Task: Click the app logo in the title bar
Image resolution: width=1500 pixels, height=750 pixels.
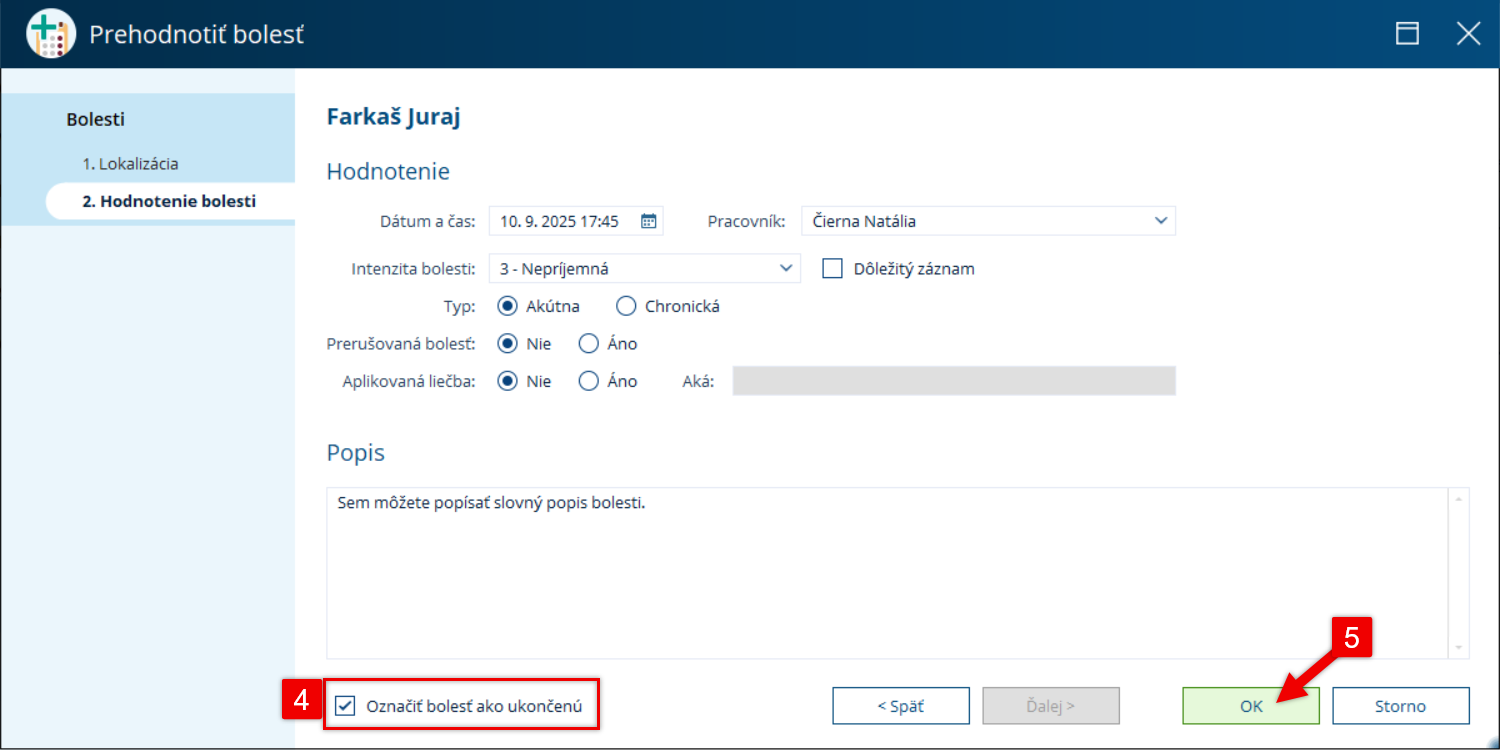Action: (51, 34)
